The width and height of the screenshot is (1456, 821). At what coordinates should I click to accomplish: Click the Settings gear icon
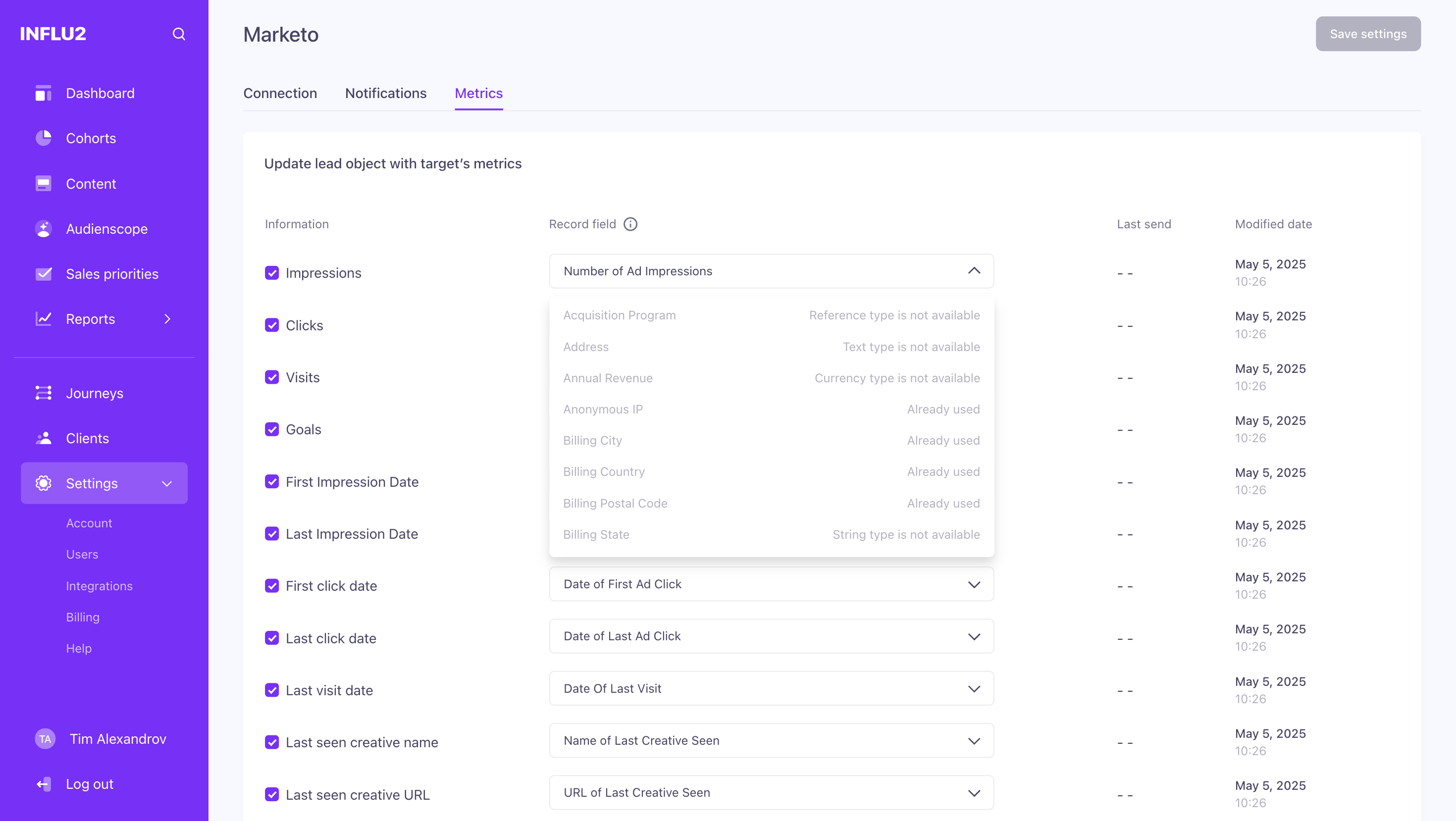[x=44, y=484]
